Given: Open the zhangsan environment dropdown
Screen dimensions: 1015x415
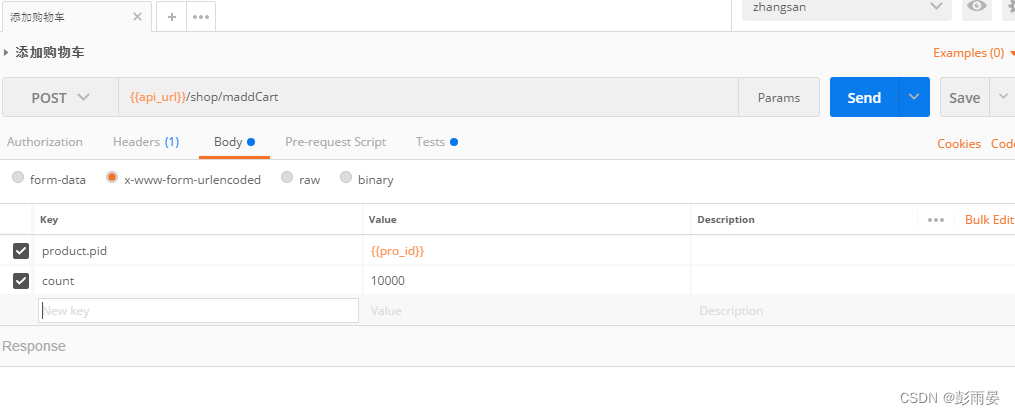Looking at the screenshot, I should 846,7.
